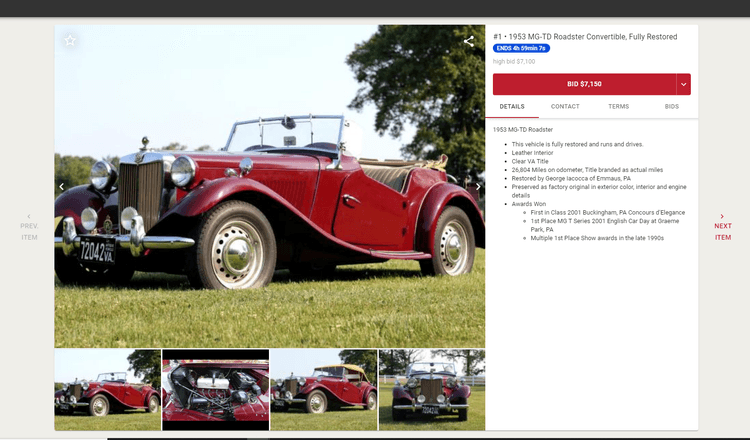The height and width of the screenshot is (440, 750).
Task: Select the front-view car thumbnail
Action: (432, 390)
